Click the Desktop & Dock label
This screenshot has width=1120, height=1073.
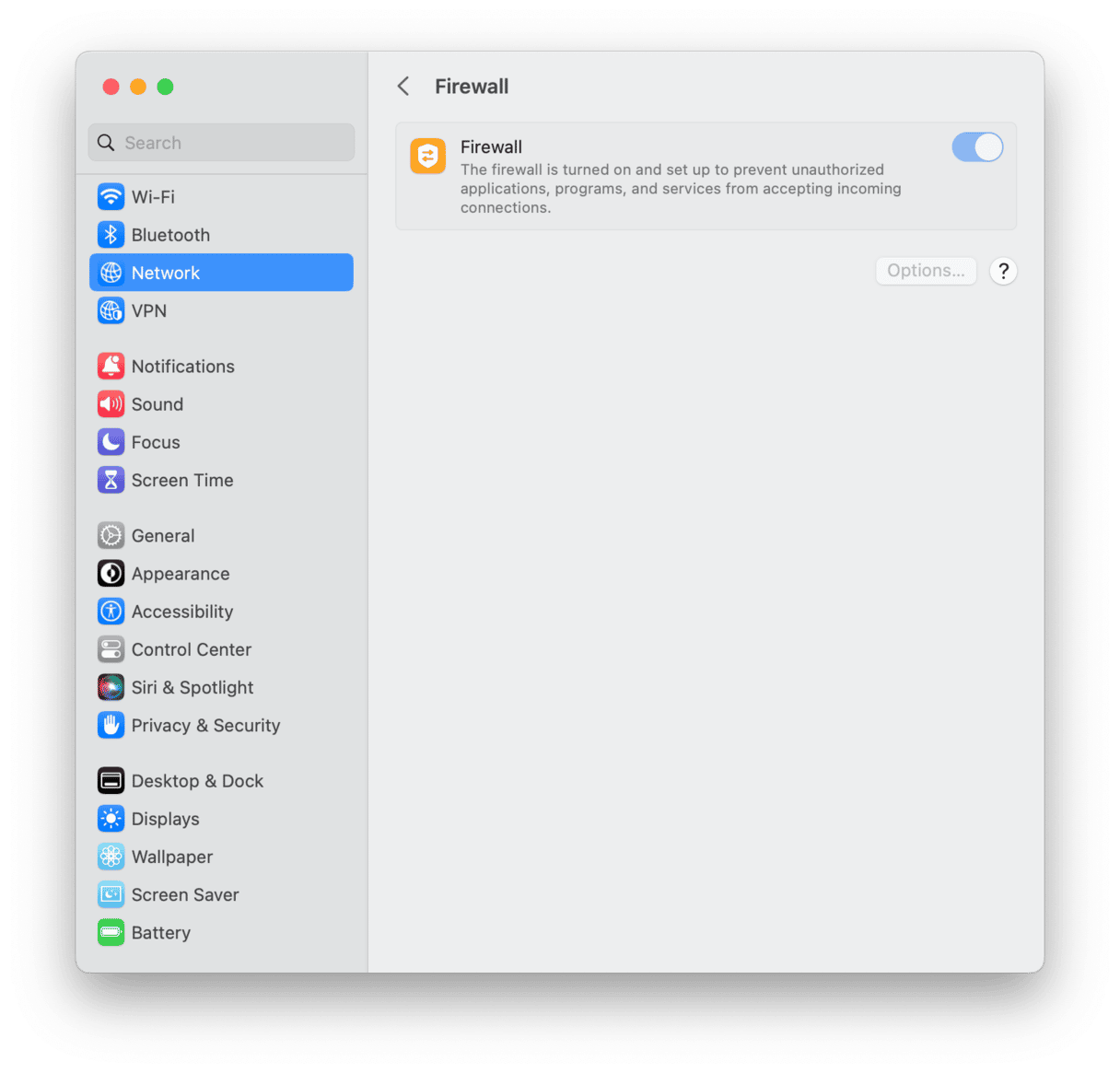pos(197,781)
